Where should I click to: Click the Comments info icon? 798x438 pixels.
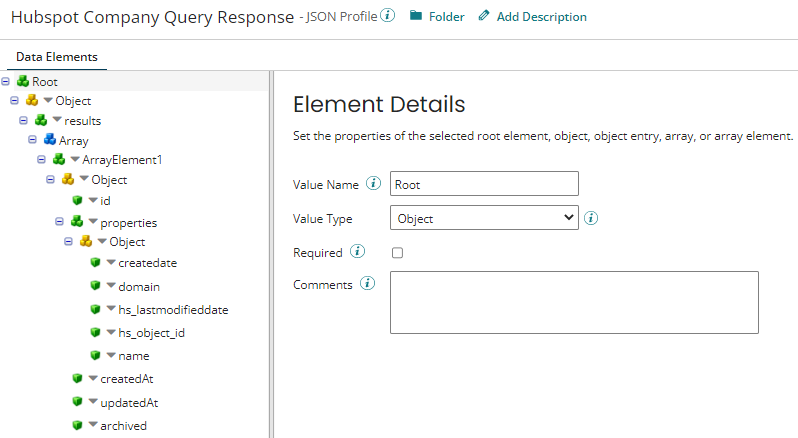[x=367, y=284]
